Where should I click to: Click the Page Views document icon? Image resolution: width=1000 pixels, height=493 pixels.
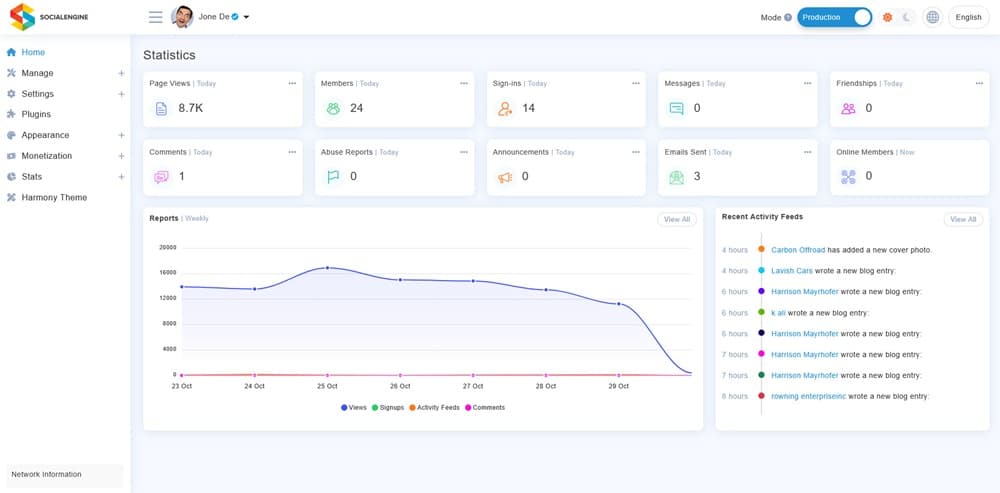pyautogui.click(x=161, y=108)
